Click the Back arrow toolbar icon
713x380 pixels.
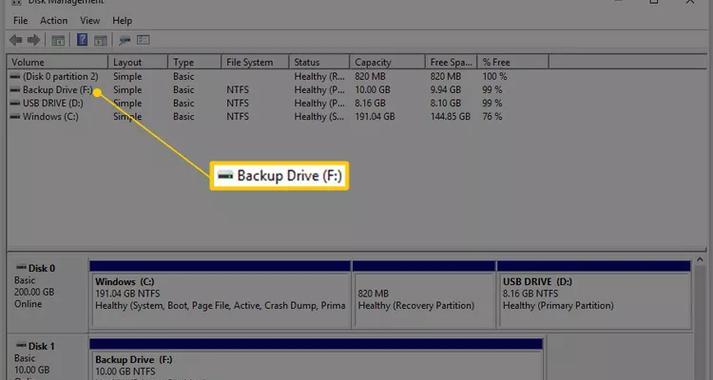tap(16, 40)
